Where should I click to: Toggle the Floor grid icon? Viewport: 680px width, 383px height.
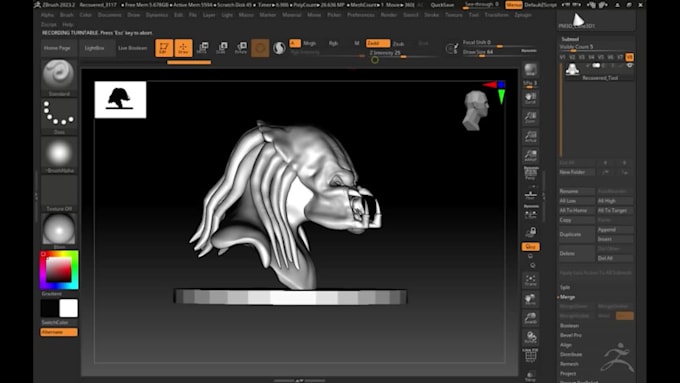[x=530, y=194]
